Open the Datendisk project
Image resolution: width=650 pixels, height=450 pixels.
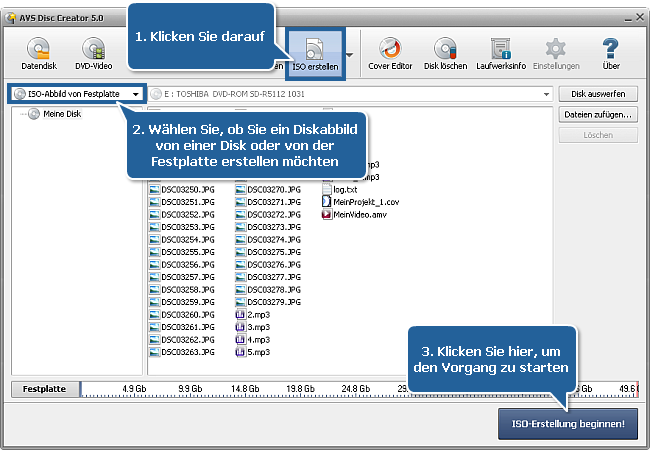pos(39,53)
